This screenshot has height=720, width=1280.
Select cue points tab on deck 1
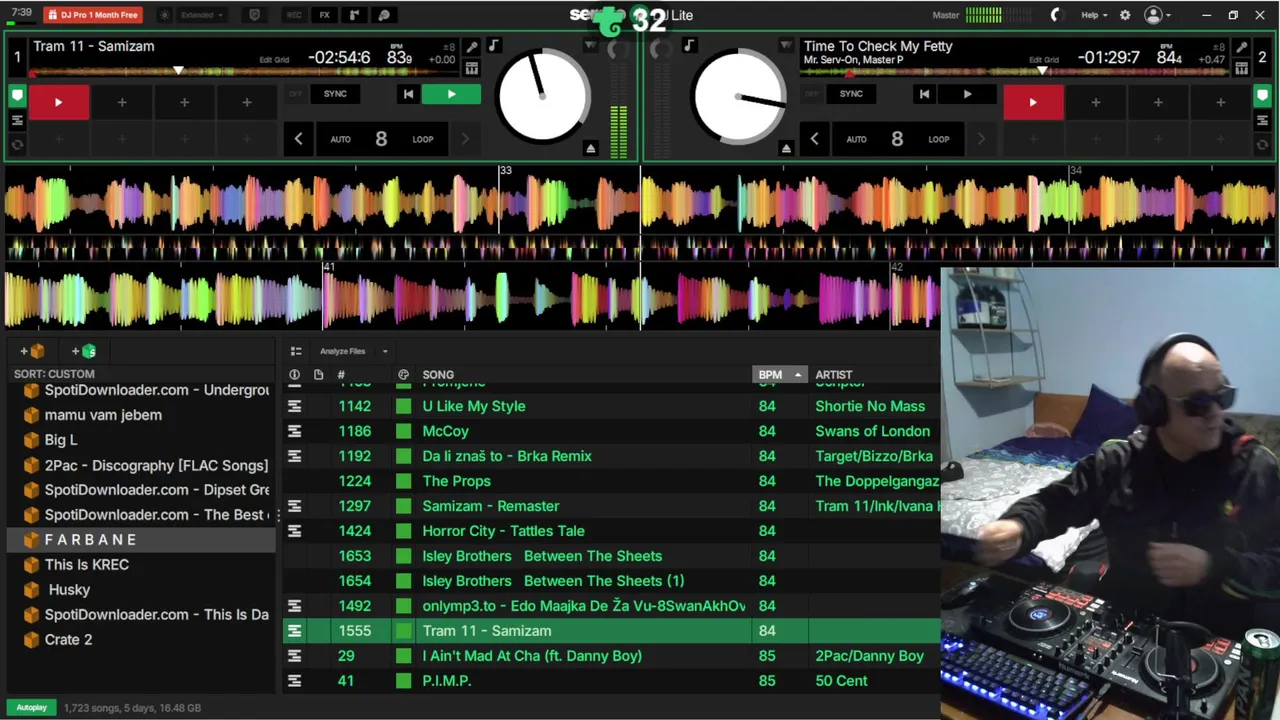[x=17, y=96]
